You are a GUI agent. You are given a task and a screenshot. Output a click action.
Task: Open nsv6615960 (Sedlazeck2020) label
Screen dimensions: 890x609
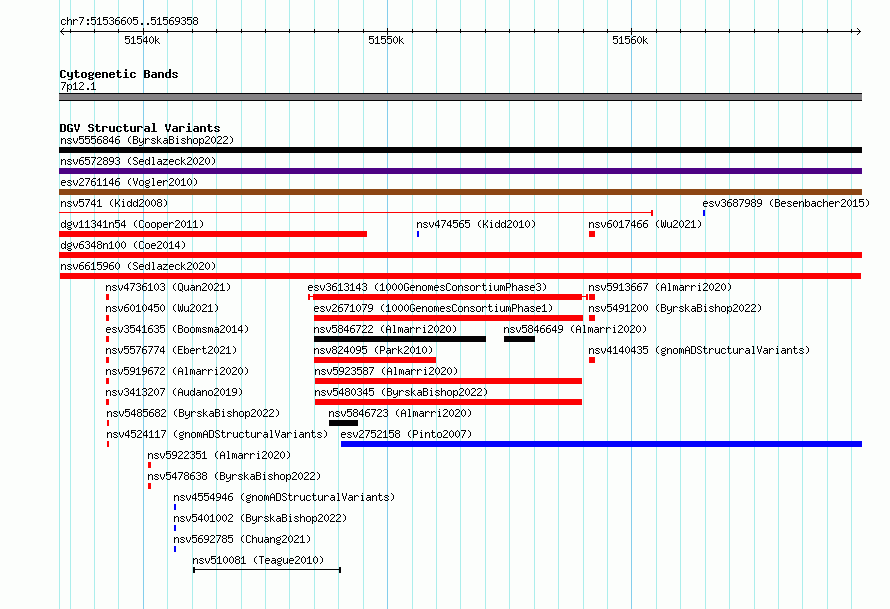pyautogui.click(x=138, y=266)
